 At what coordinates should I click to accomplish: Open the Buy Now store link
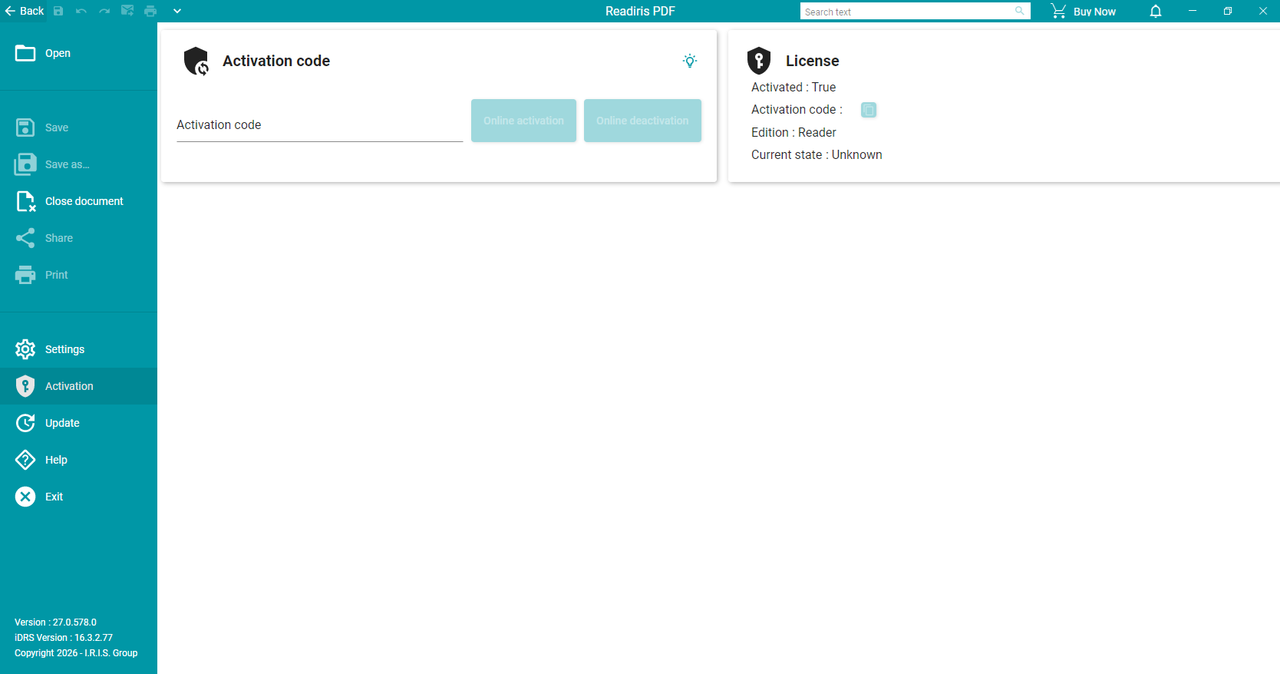1083,11
